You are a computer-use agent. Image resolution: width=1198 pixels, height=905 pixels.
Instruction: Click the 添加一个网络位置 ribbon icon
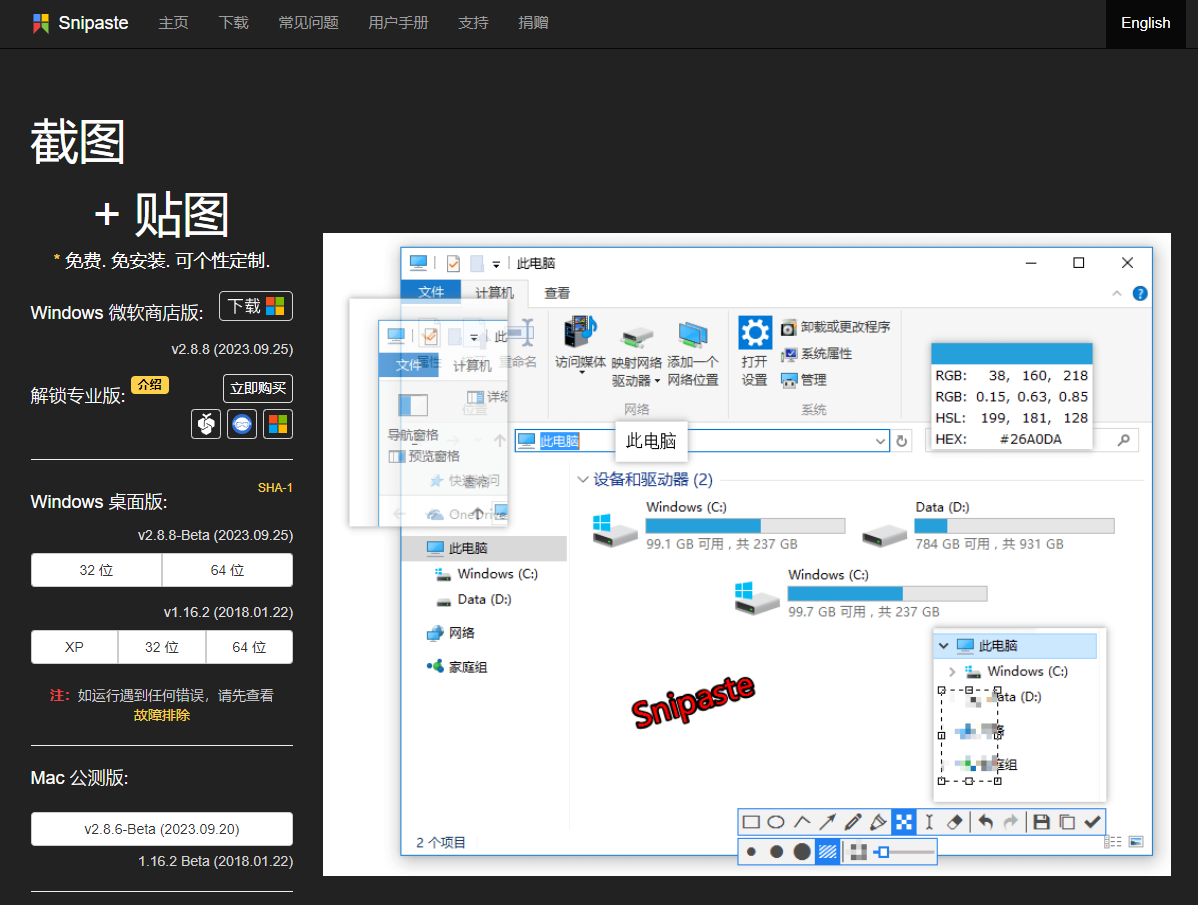(x=693, y=335)
